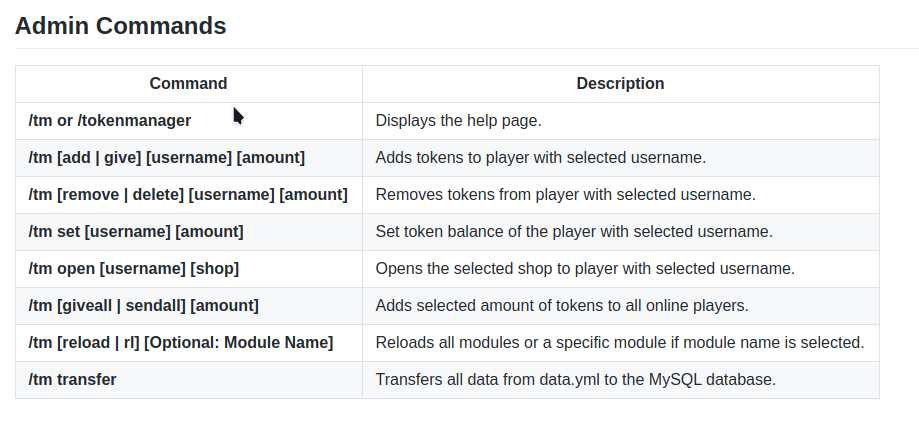This screenshot has height=424, width=919.
Task: Click the 'Opens the selected shop' description
Action: pyautogui.click(x=585, y=269)
